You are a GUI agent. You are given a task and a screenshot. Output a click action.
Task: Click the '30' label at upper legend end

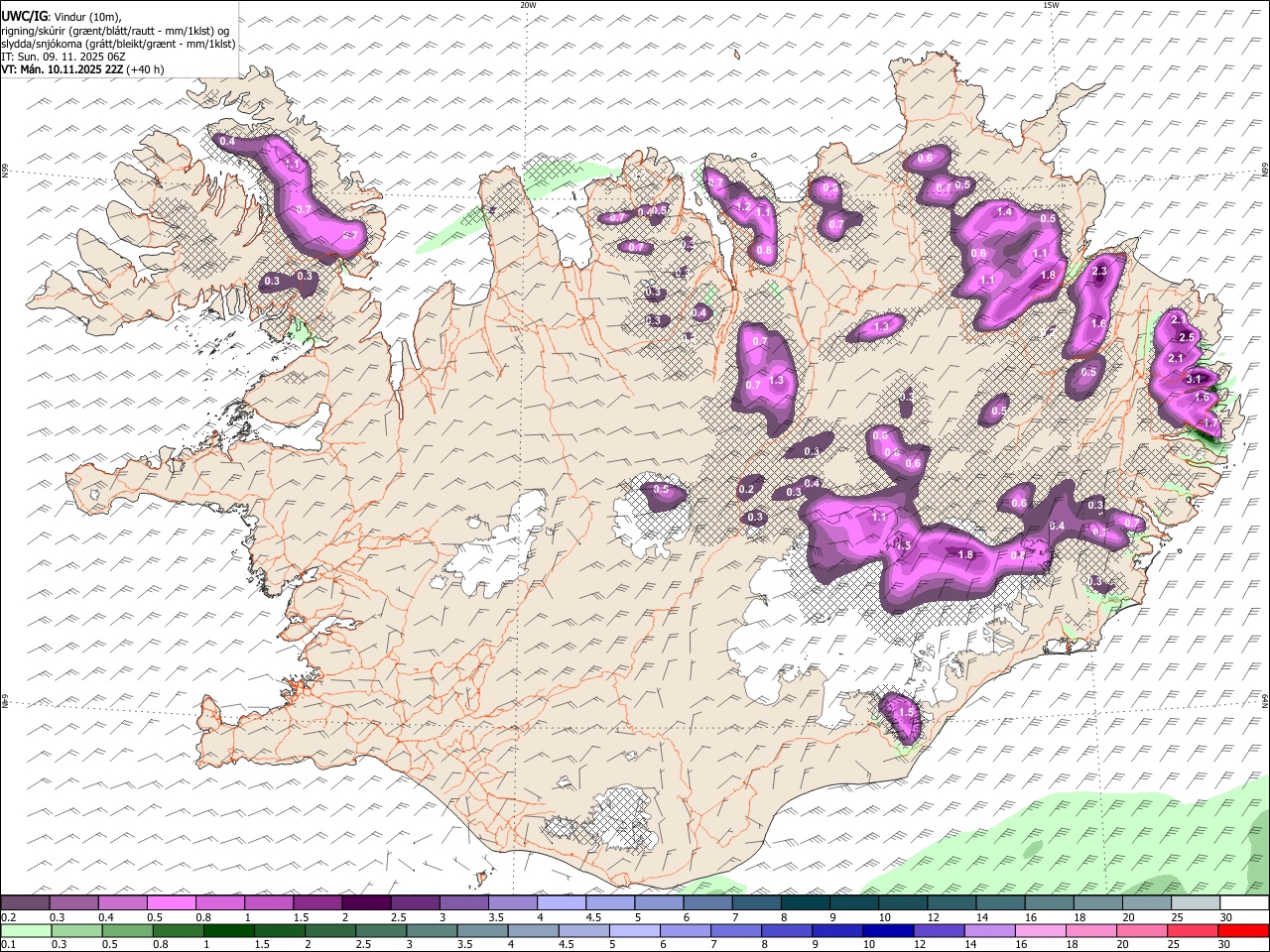(x=1225, y=917)
